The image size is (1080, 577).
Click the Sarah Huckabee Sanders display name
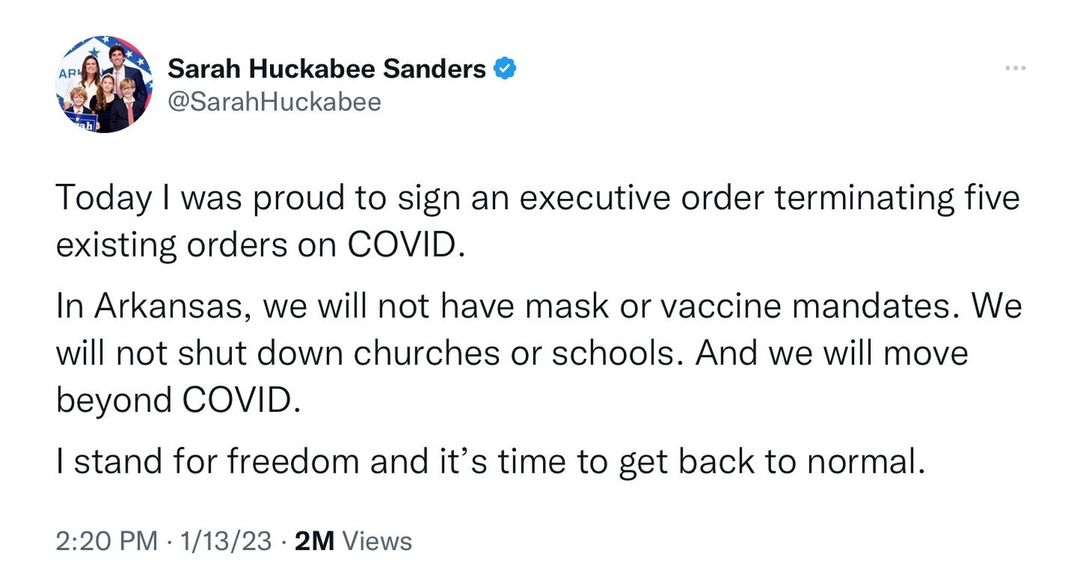coord(326,69)
